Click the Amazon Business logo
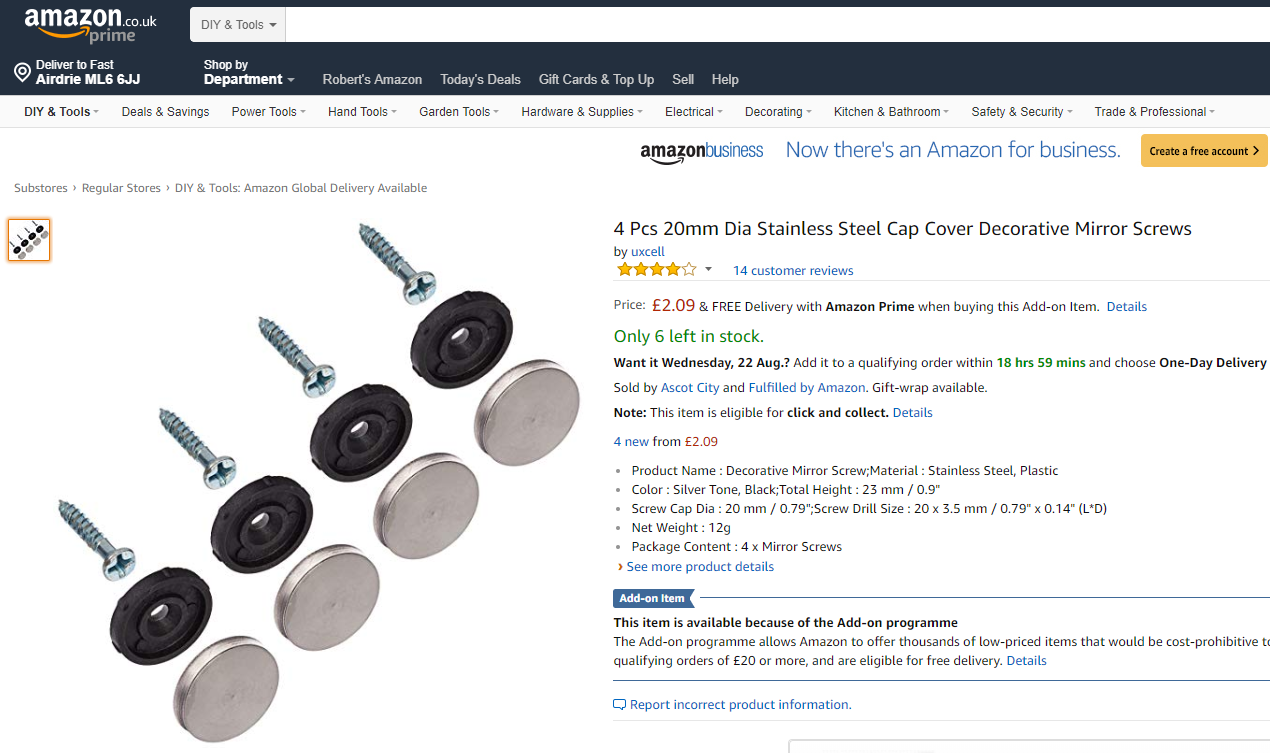The image size is (1270, 753). 701,151
